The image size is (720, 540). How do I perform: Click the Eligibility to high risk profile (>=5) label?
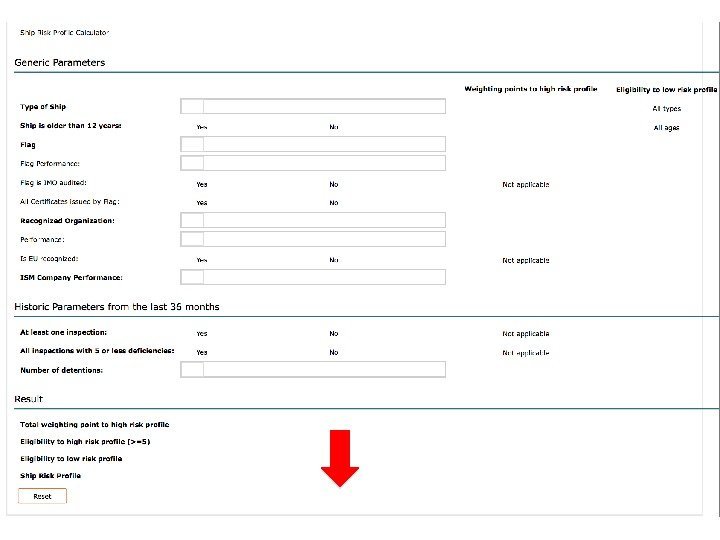[x=85, y=441]
